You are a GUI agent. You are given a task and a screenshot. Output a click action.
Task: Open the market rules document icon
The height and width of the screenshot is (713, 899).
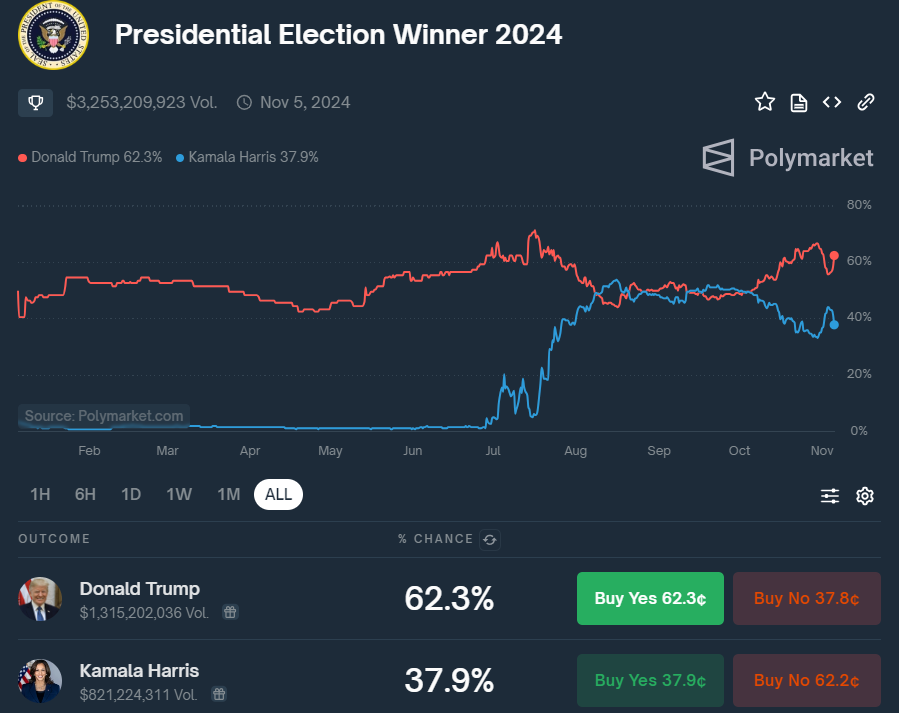click(798, 101)
